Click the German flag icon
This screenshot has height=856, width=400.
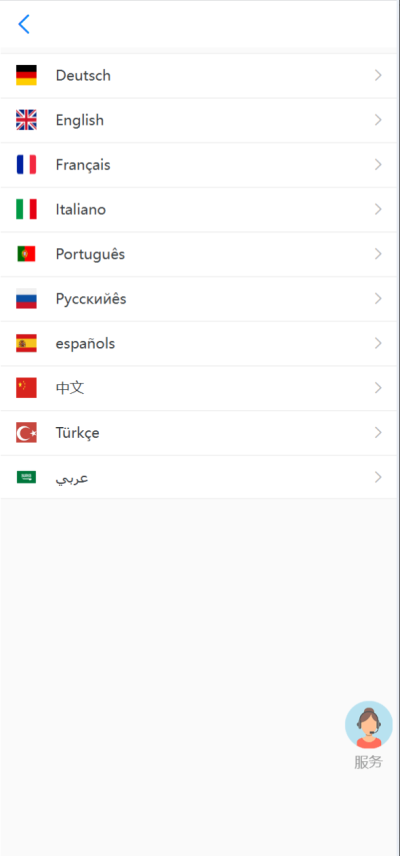(26, 75)
